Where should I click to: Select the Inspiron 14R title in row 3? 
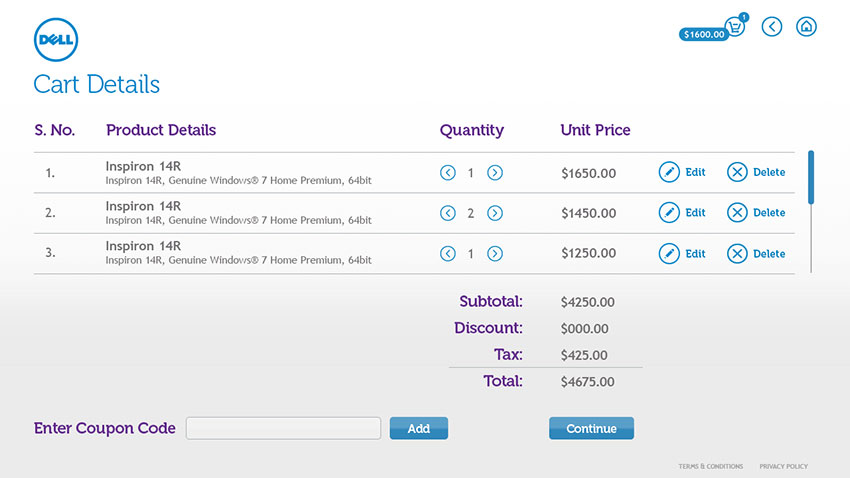tap(143, 246)
